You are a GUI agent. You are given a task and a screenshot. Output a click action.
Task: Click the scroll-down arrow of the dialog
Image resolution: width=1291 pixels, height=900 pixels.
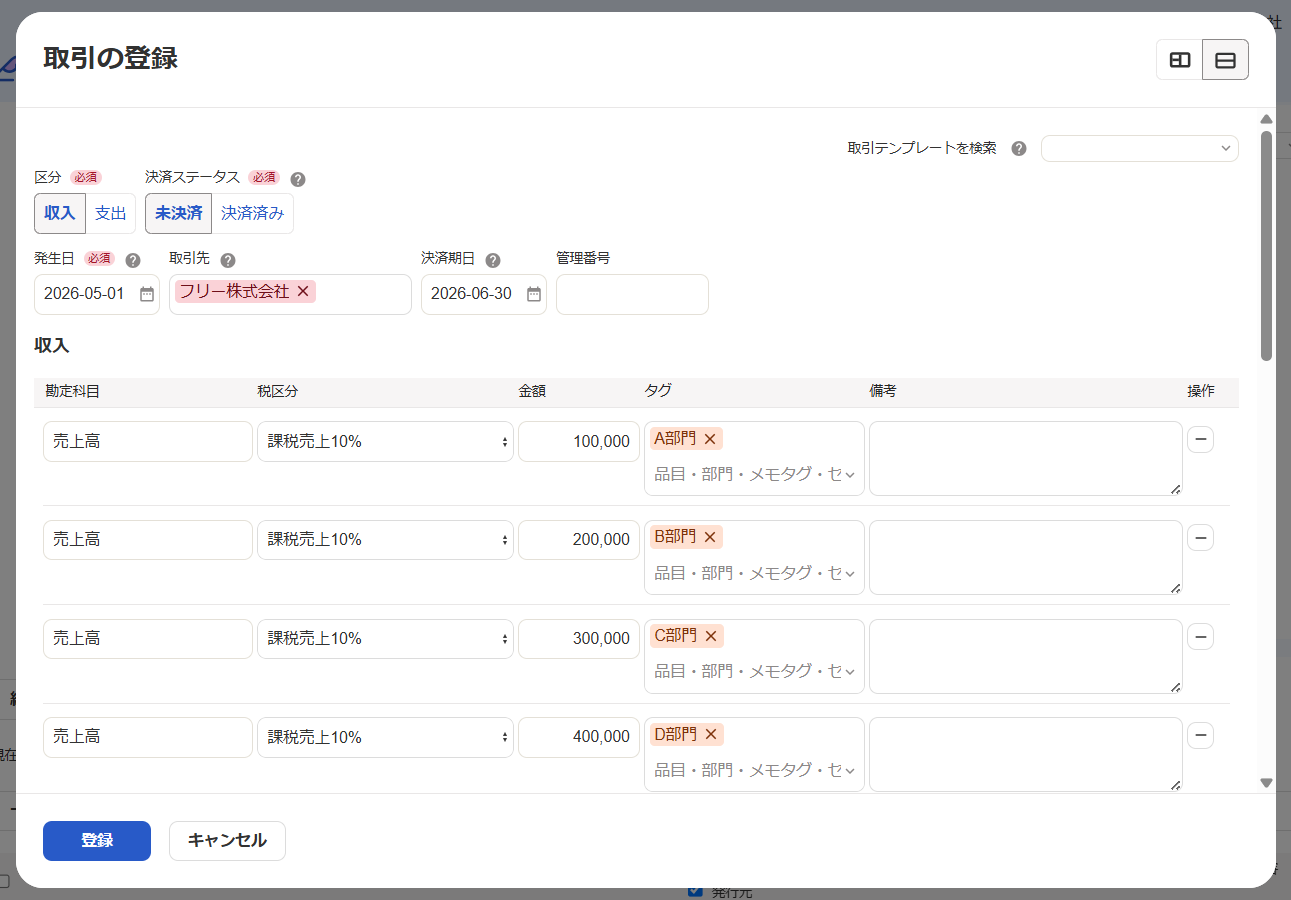1266,783
